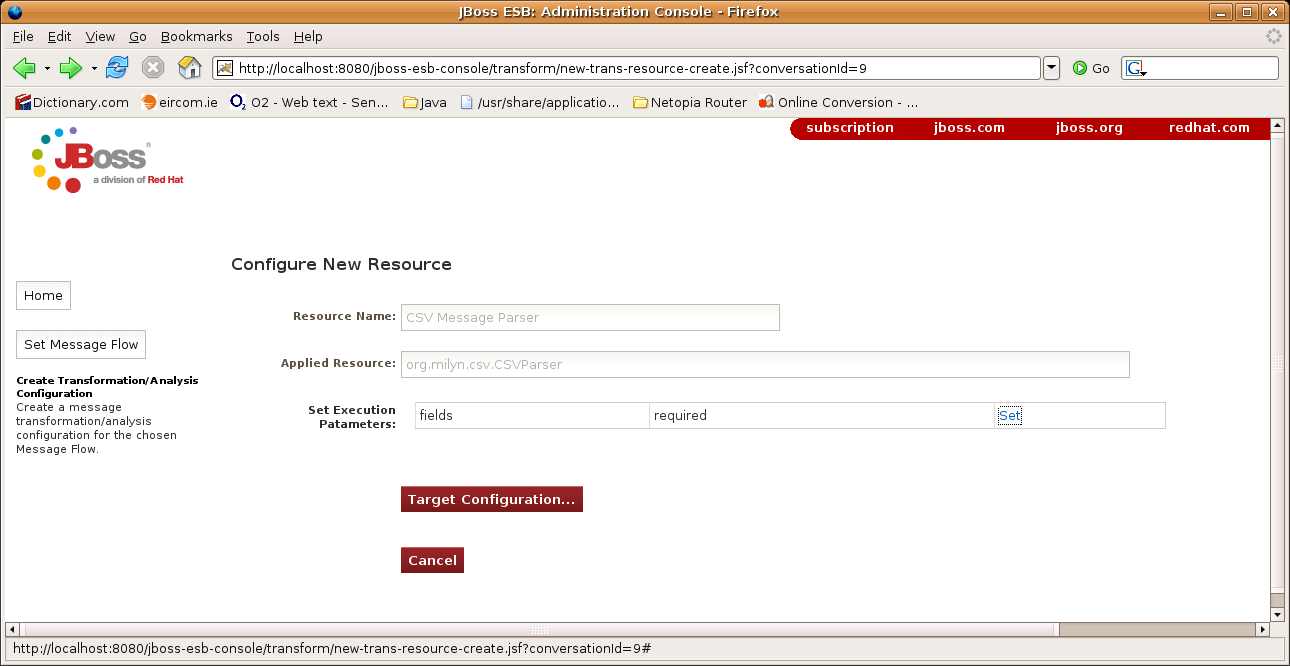Image resolution: width=1290 pixels, height=666 pixels.
Task: Click the Back arrow navigation icon
Action: (24, 68)
